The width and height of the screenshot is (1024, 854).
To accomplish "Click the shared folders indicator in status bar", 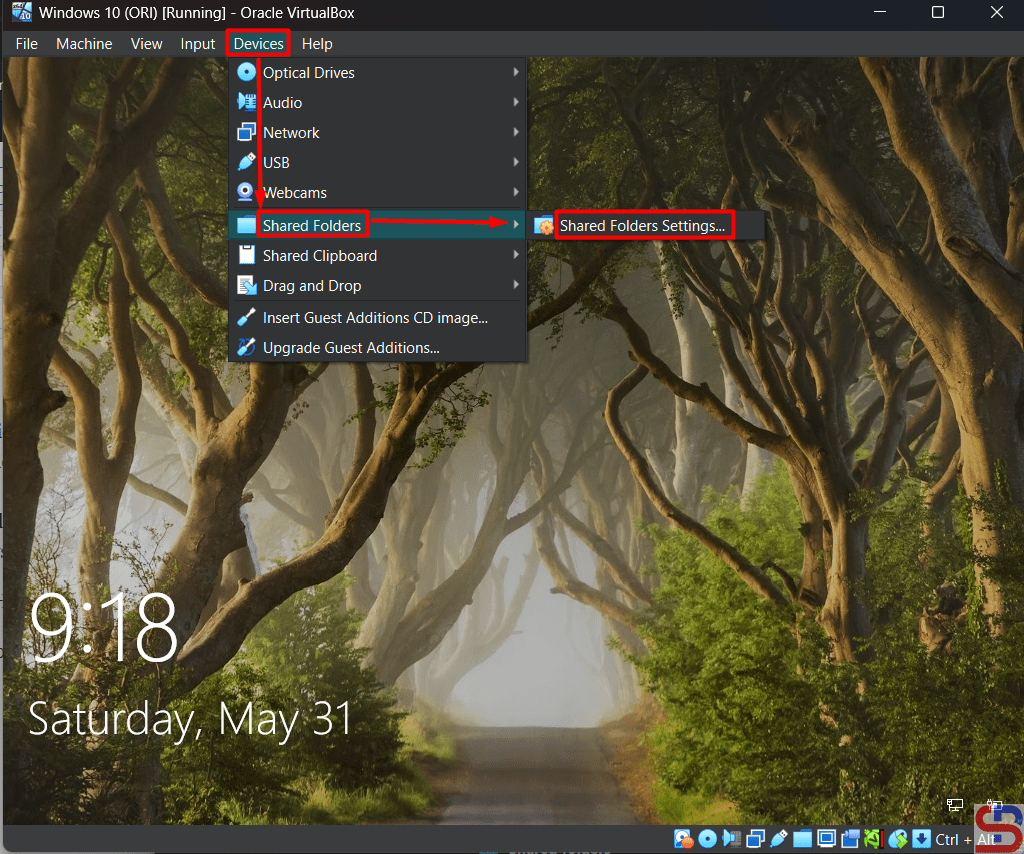I will click(x=803, y=839).
